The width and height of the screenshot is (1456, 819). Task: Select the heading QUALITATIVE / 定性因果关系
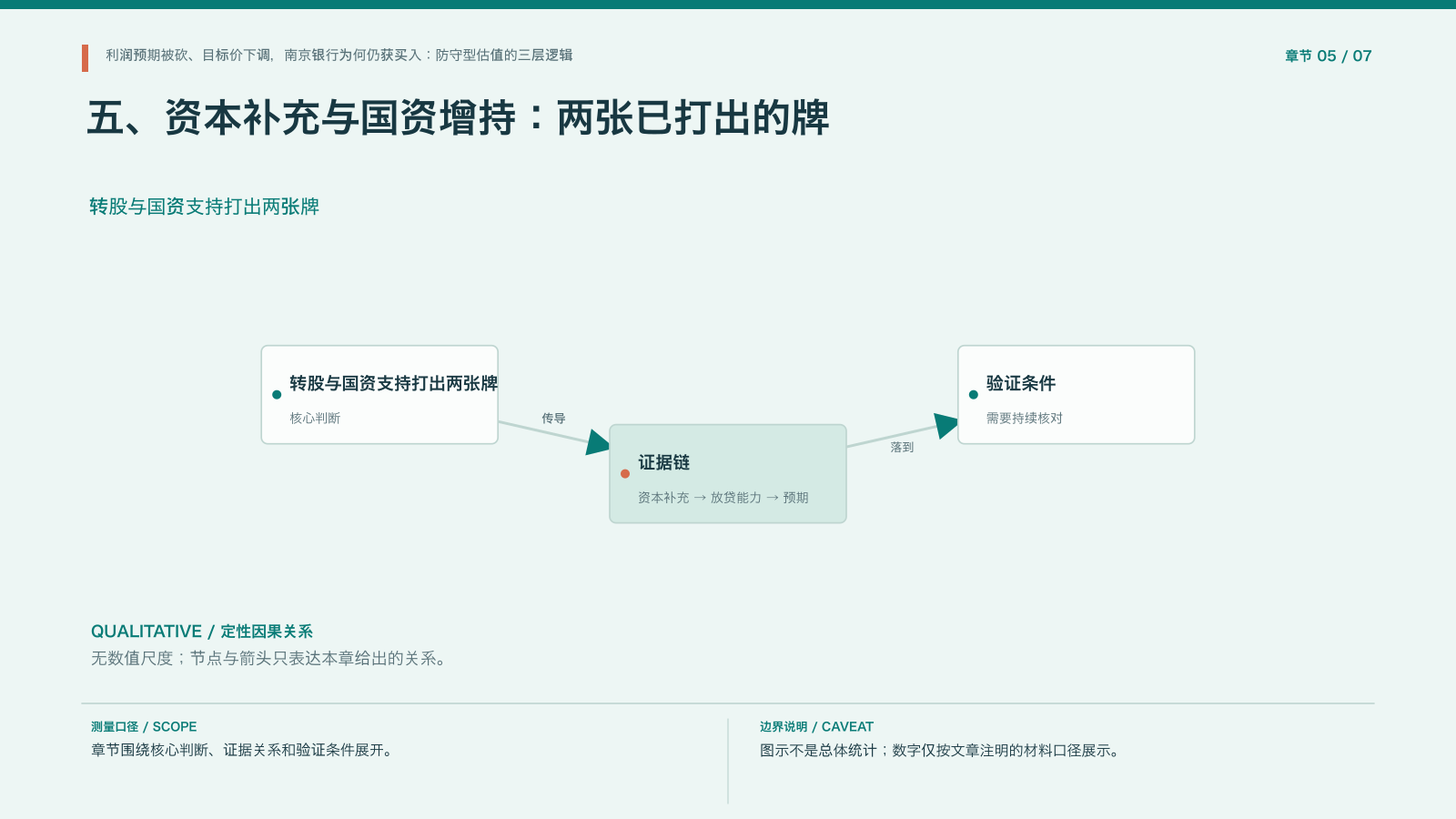click(x=201, y=632)
